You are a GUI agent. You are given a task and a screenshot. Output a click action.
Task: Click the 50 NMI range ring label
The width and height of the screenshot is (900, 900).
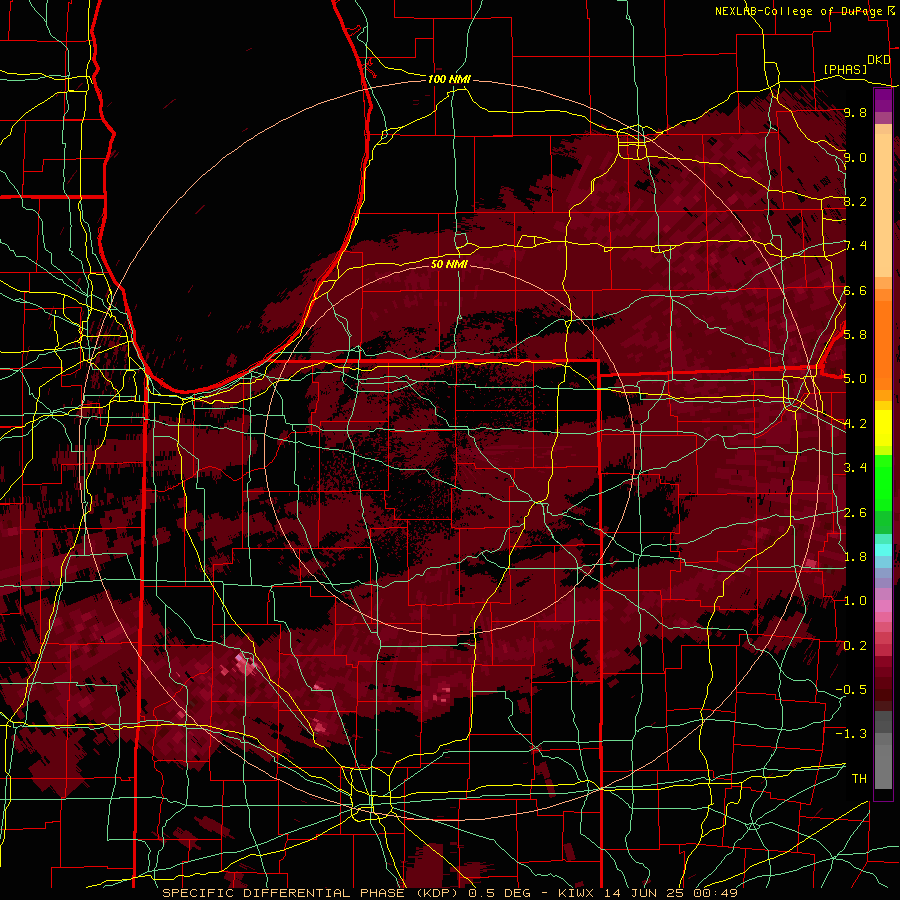(449, 264)
